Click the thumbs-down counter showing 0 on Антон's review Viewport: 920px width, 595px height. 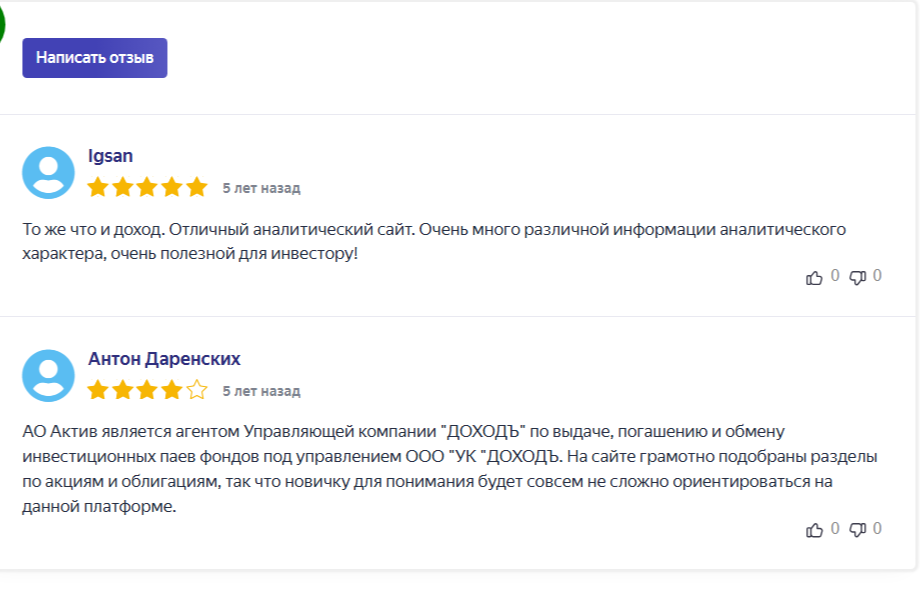(875, 529)
